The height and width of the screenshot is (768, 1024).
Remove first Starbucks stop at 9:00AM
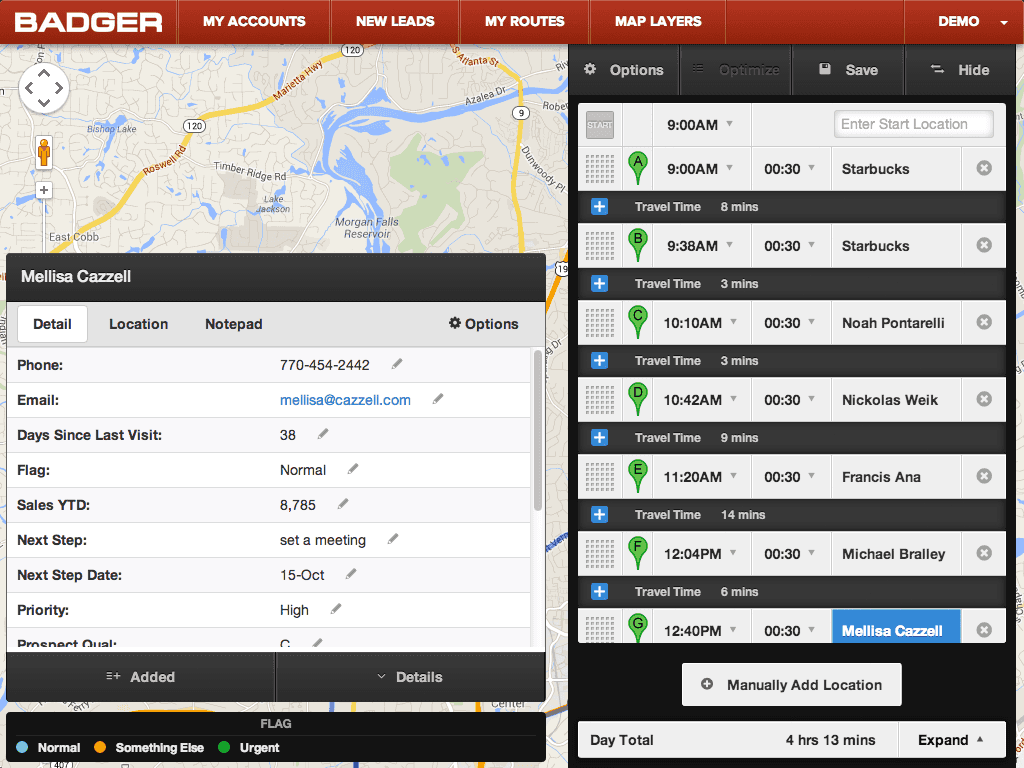[984, 168]
